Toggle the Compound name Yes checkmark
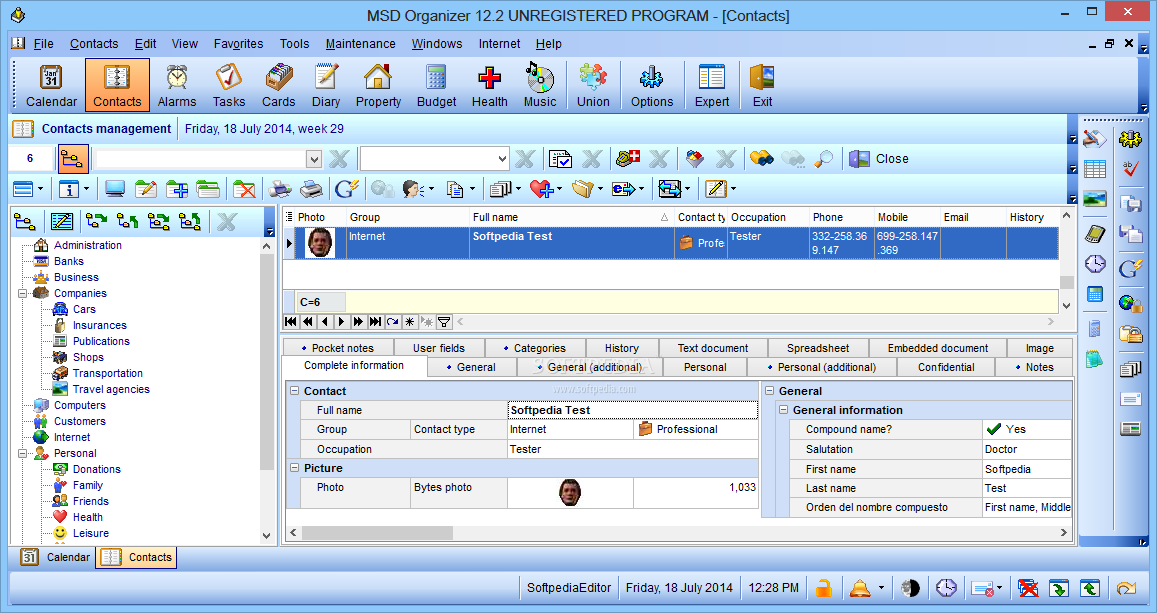The width and height of the screenshot is (1157, 613). coord(994,429)
